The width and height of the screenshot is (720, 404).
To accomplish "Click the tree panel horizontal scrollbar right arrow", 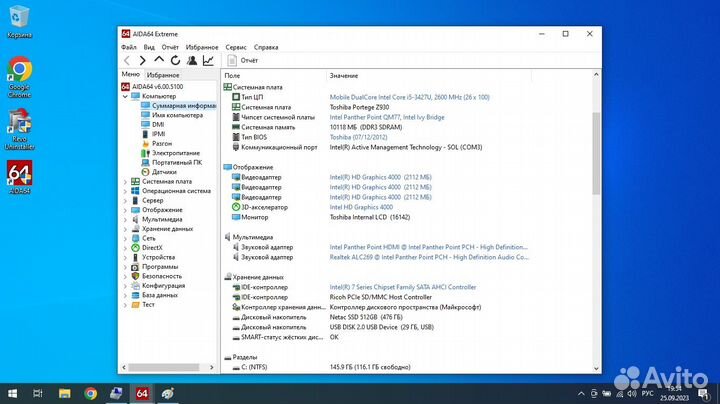I will point(211,367).
